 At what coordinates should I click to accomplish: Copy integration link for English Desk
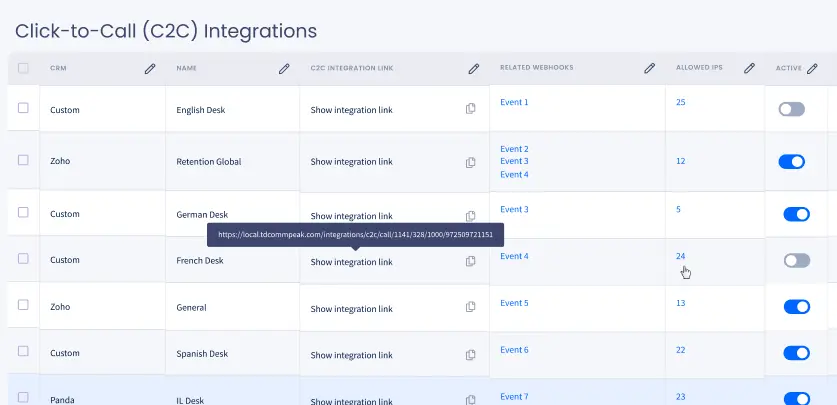(470, 109)
